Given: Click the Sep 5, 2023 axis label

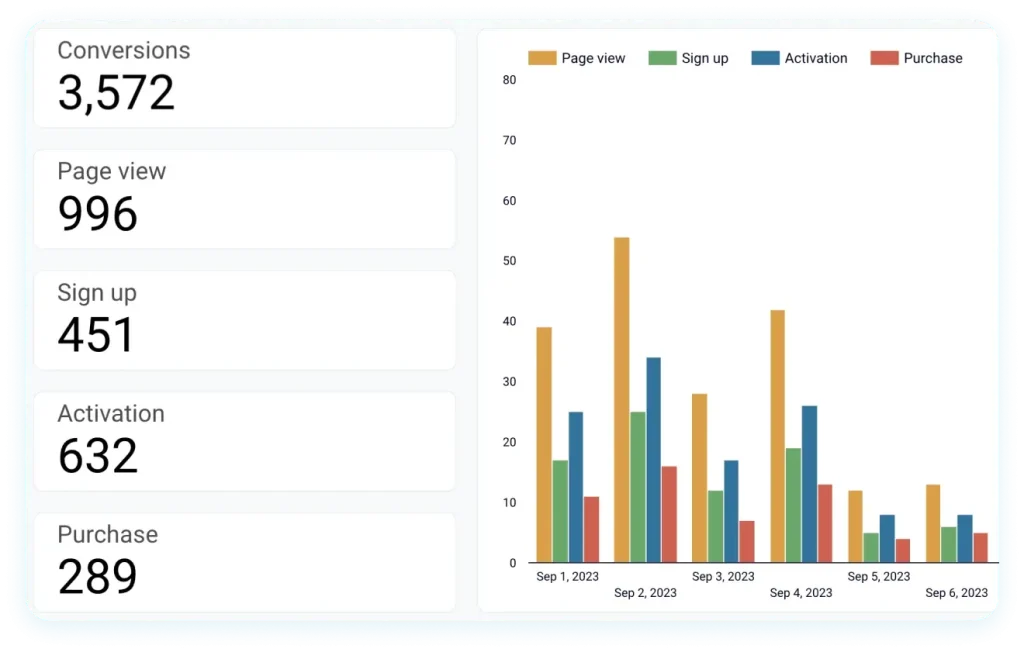Looking at the screenshot, I should tap(878, 576).
